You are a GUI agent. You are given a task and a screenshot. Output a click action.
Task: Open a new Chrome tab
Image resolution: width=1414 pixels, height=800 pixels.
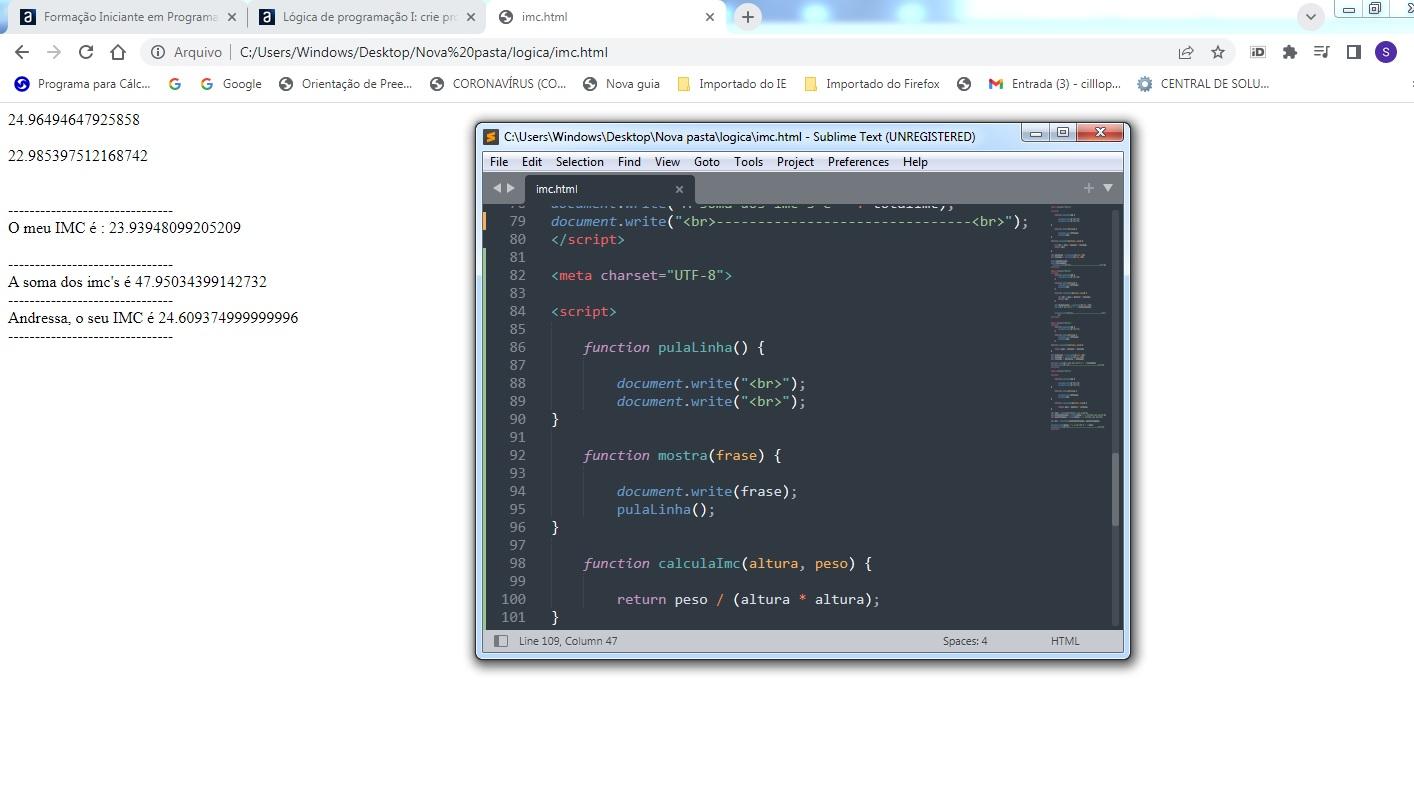(x=748, y=16)
